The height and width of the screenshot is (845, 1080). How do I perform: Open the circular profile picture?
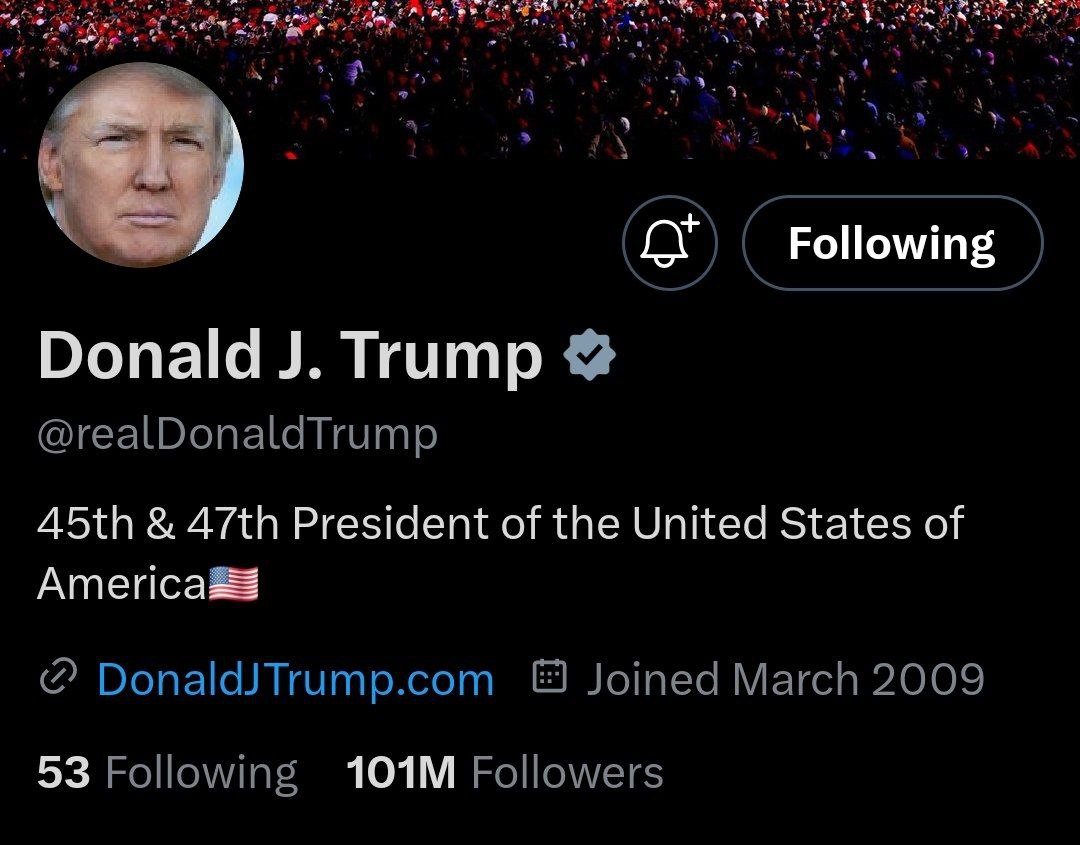(x=141, y=165)
